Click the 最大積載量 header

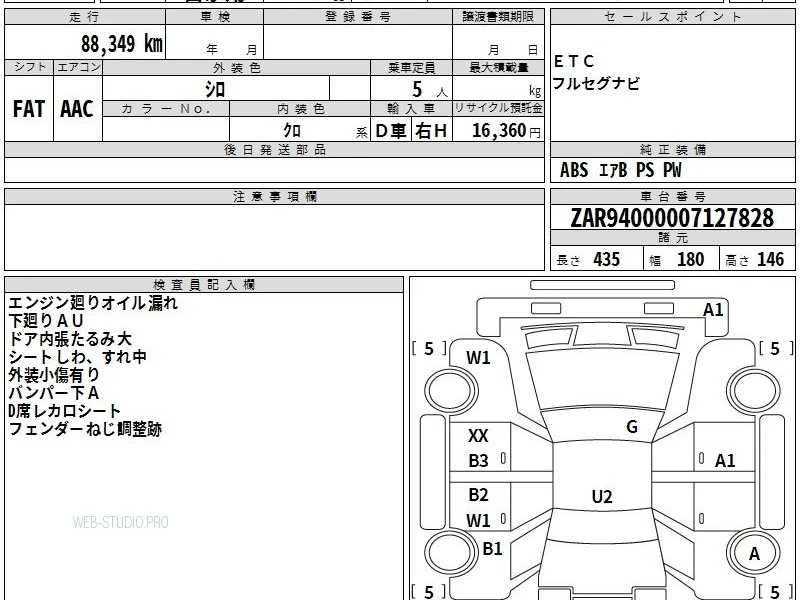(x=498, y=67)
